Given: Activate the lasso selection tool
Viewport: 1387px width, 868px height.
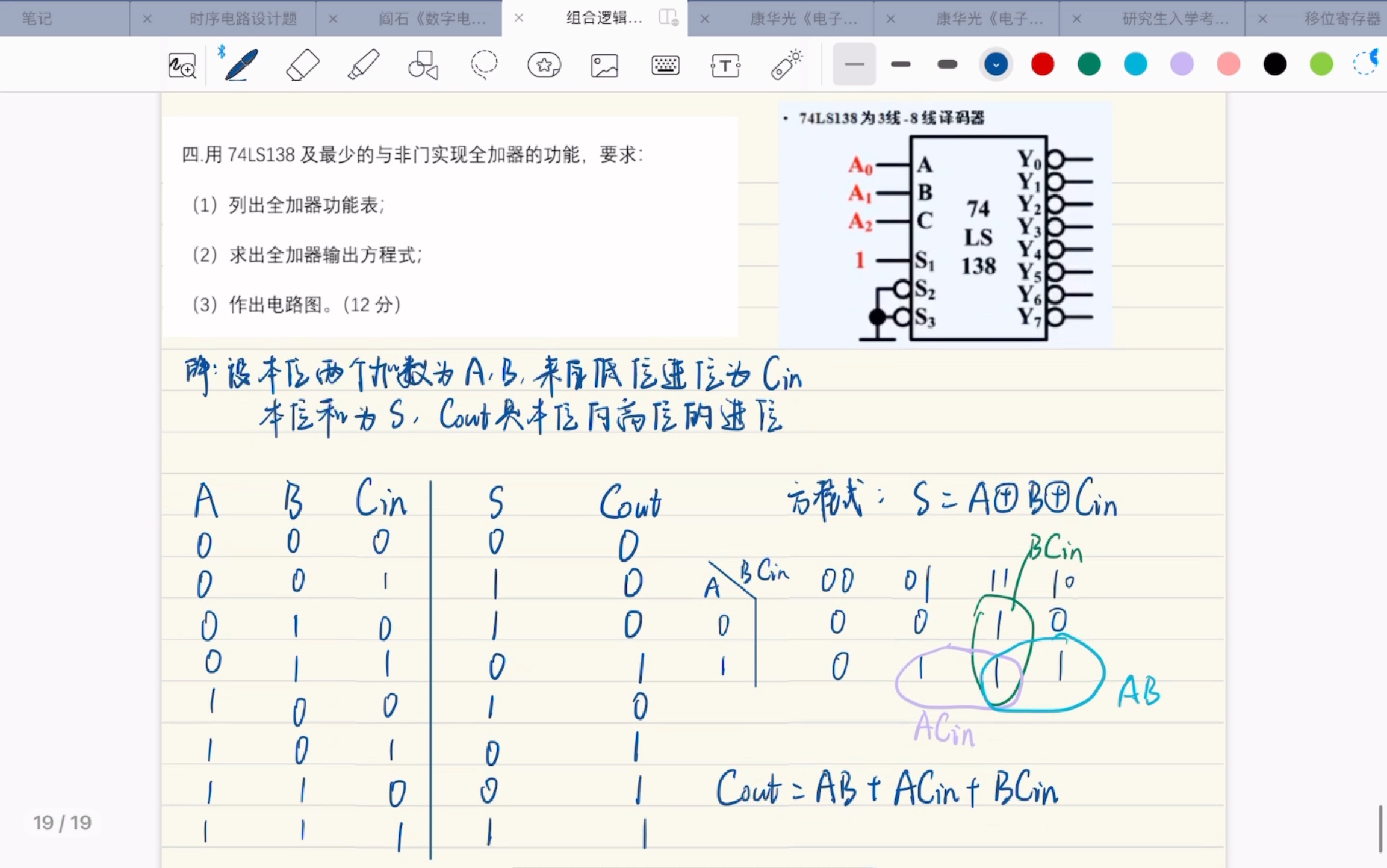Looking at the screenshot, I should 484,64.
